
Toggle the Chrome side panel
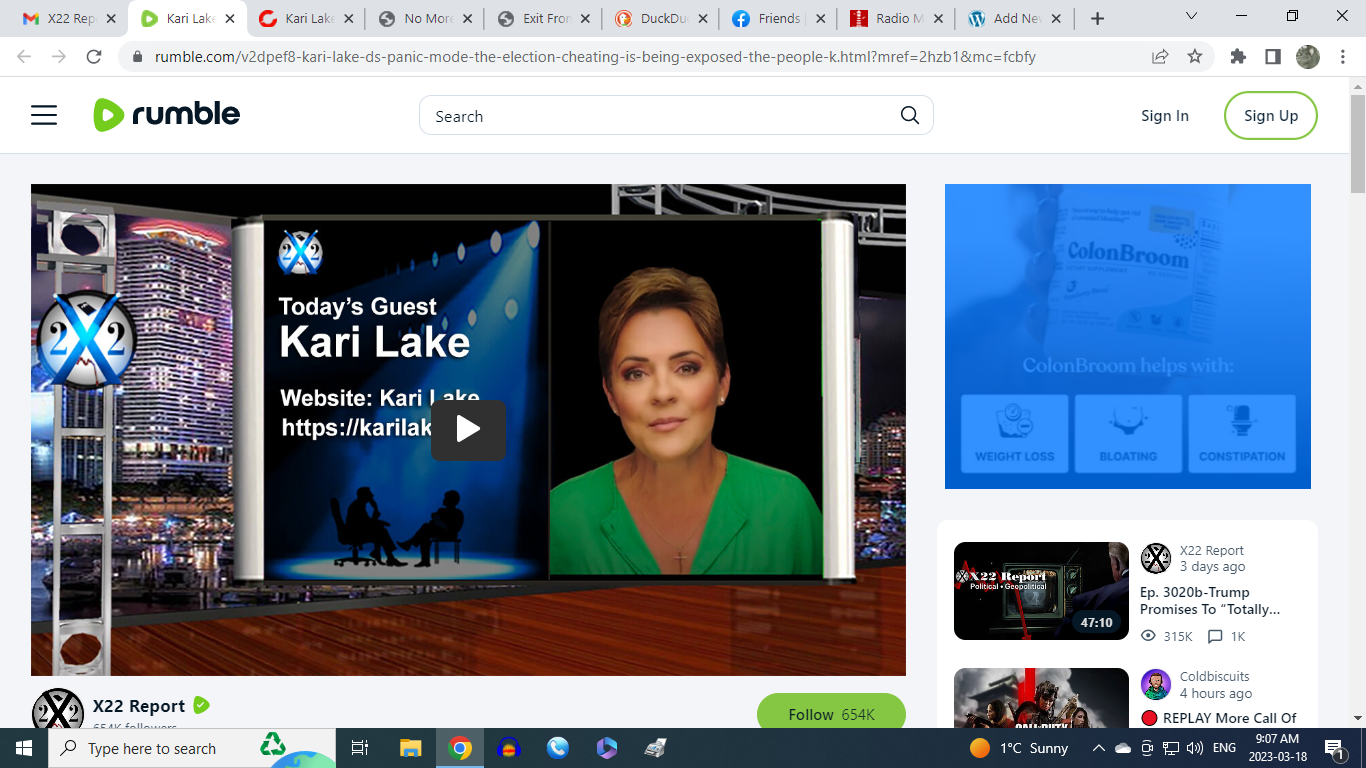[x=1272, y=57]
